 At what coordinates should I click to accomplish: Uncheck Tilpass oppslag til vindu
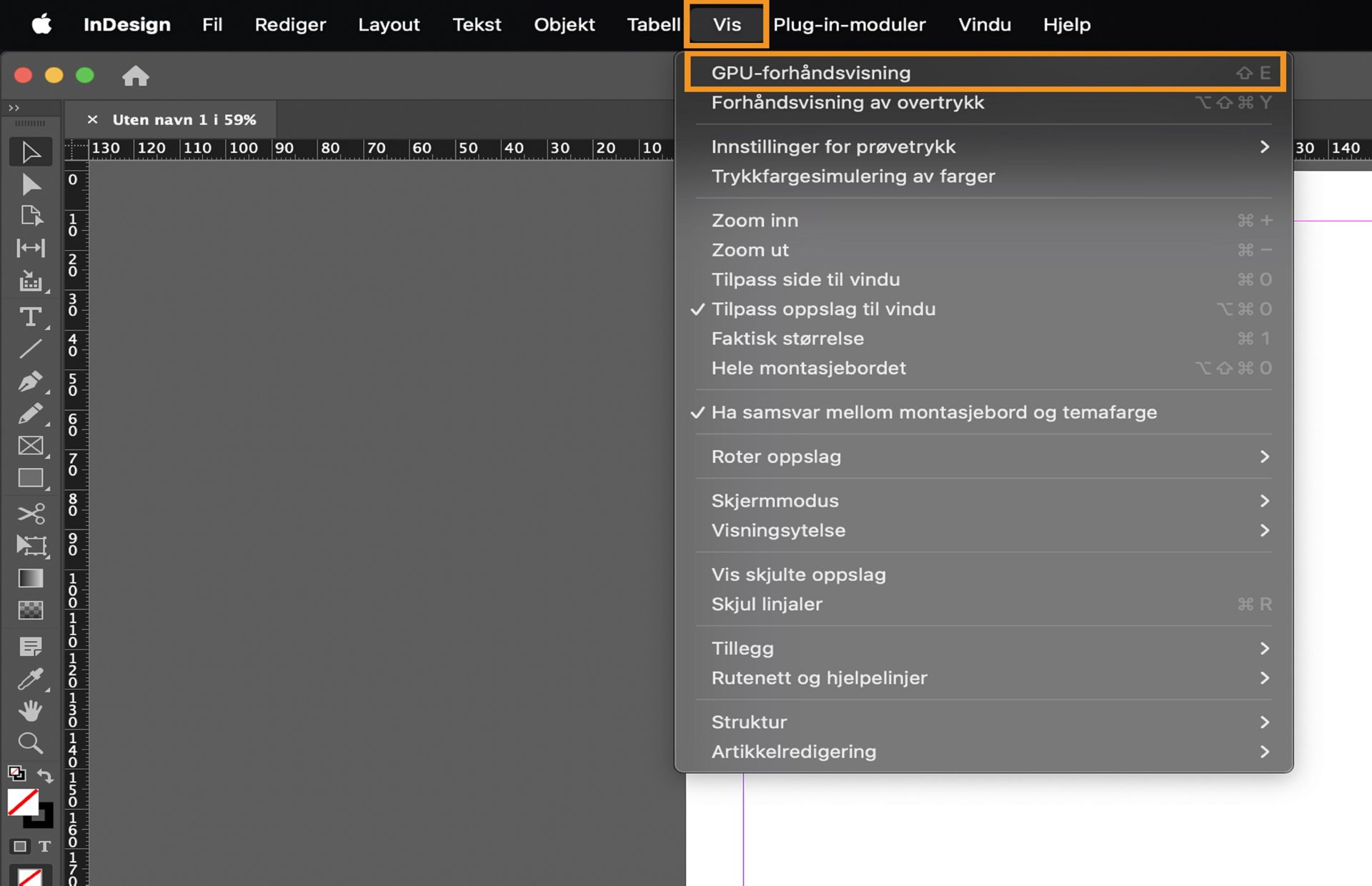point(823,309)
